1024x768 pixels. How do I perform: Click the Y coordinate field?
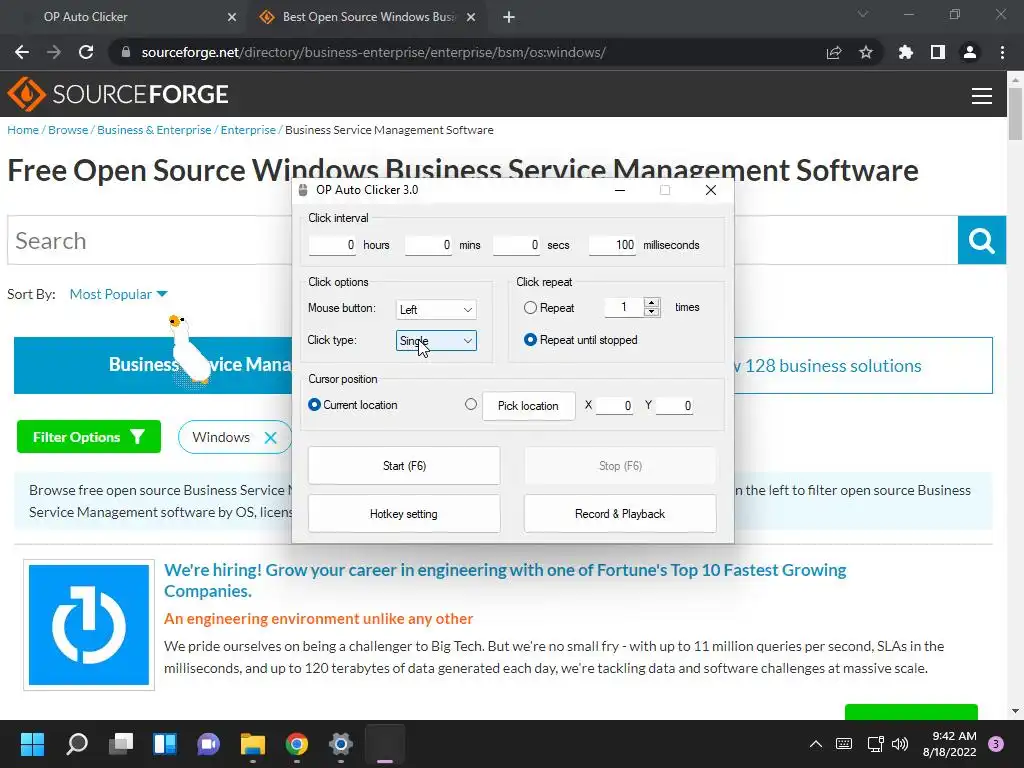(675, 406)
